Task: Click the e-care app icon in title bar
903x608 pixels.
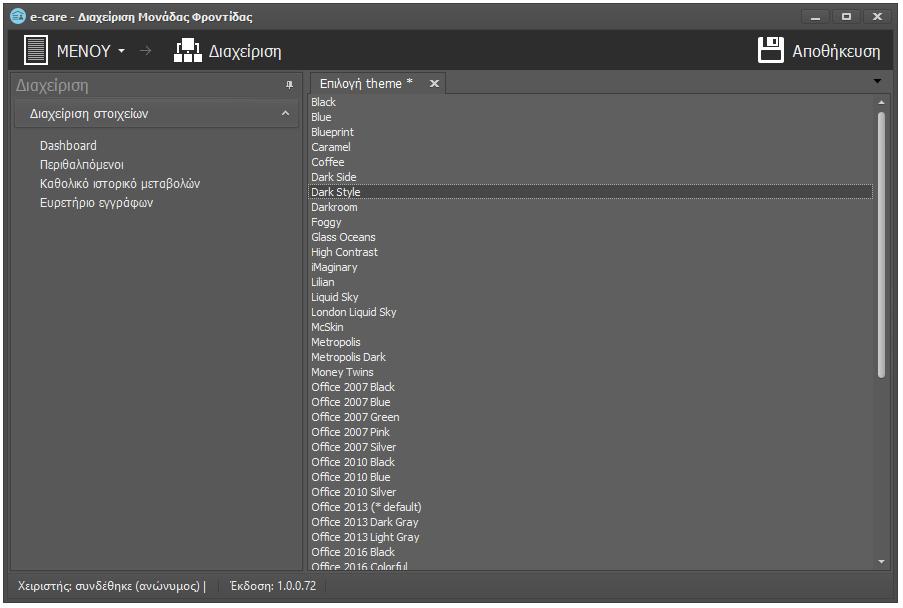Action: 18,16
